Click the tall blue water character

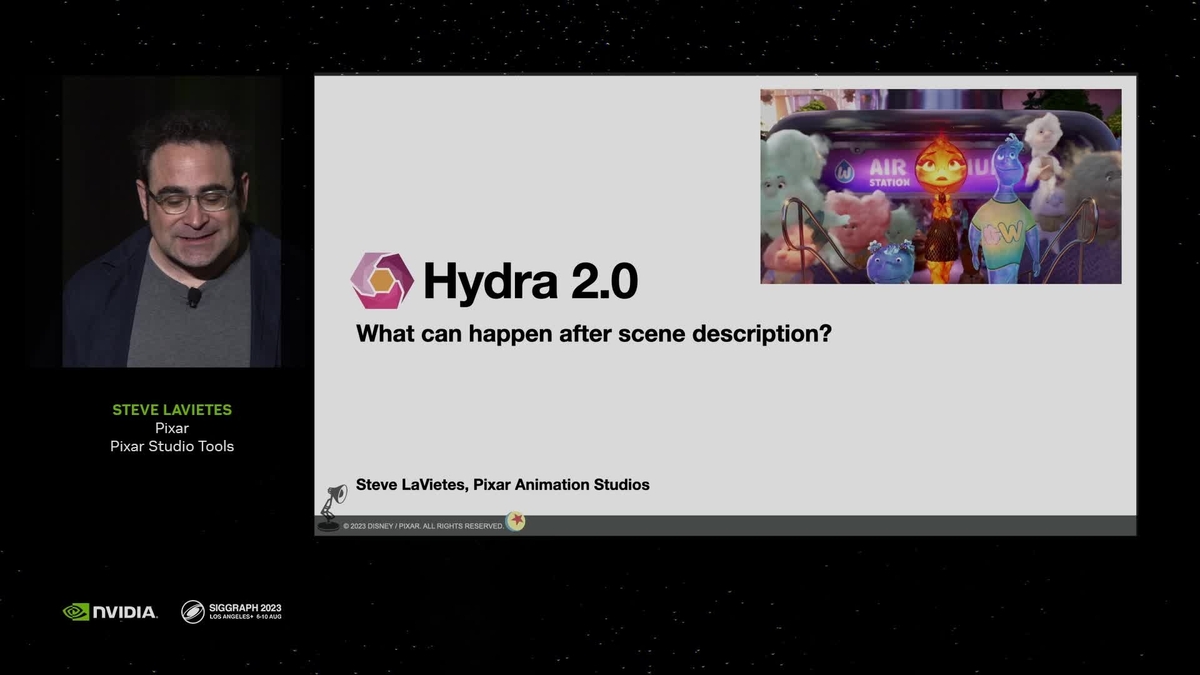[1005, 212]
